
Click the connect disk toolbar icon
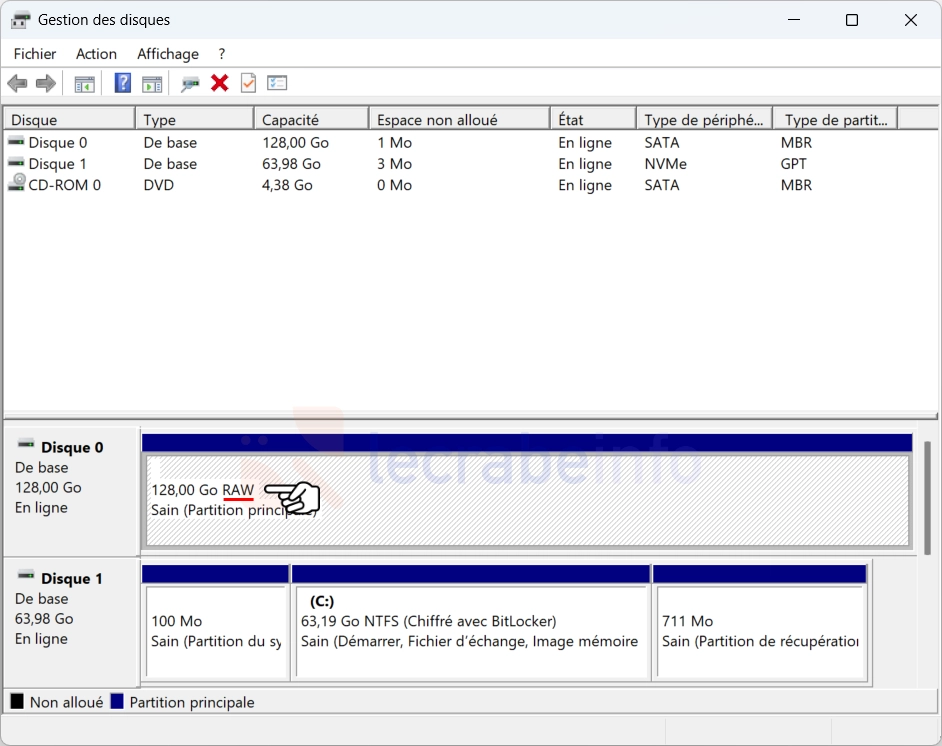pos(190,83)
